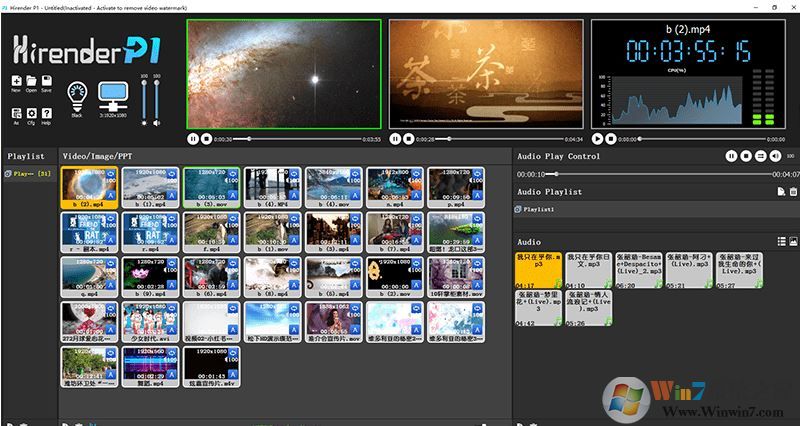Stop the second preview player
The height and width of the screenshot is (426, 800).
click(408, 139)
